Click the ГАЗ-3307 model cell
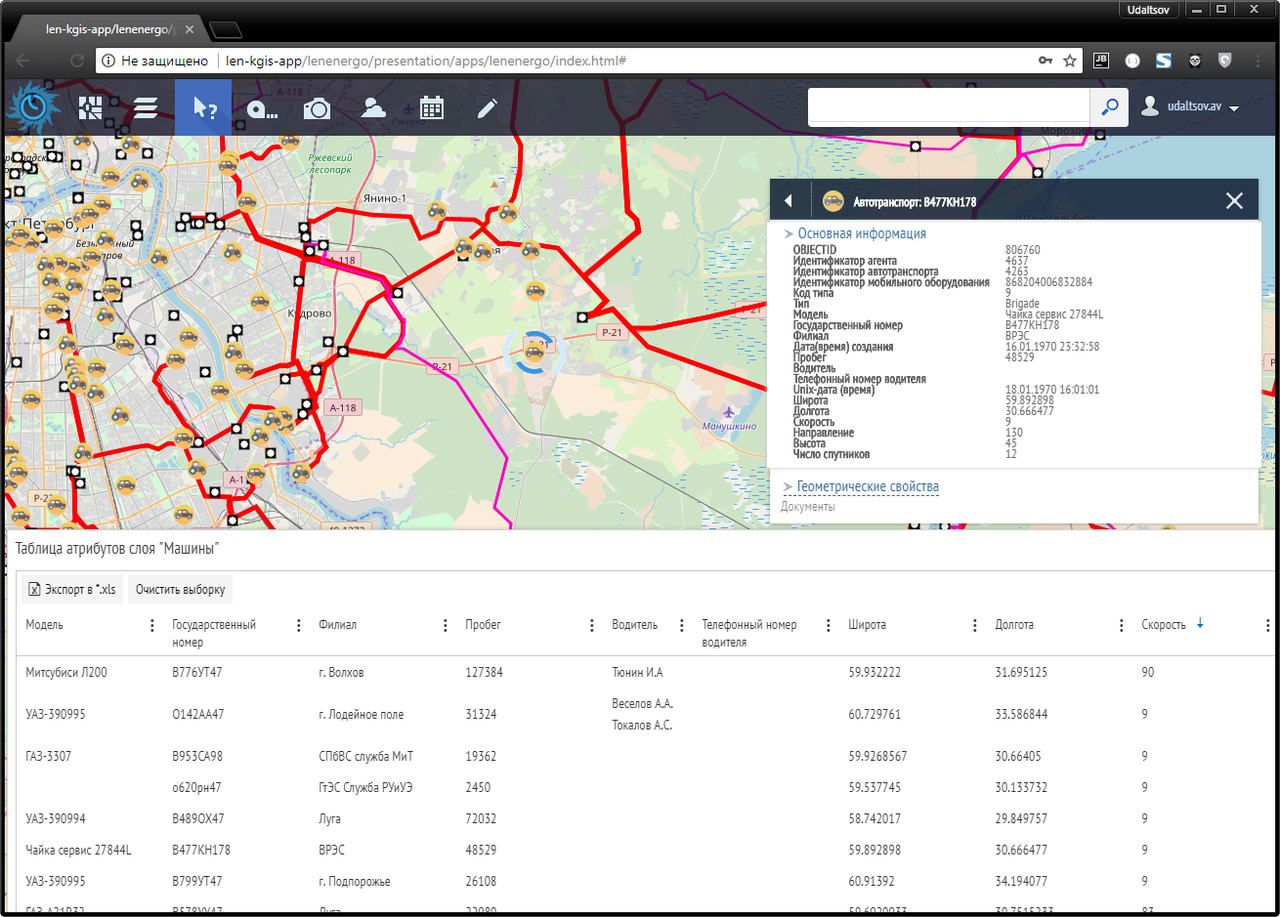The image size is (1280, 917). pos(47,756)
